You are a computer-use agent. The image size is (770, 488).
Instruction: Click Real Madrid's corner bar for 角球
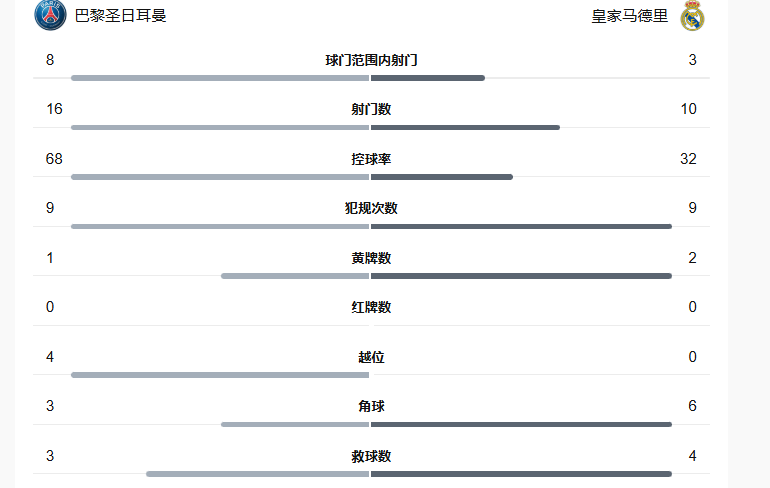[x=521, y=424]
